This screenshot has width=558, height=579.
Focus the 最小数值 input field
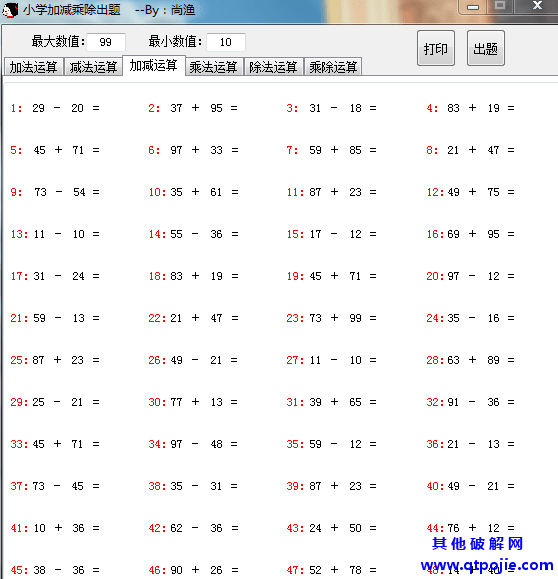click(226, 42)
